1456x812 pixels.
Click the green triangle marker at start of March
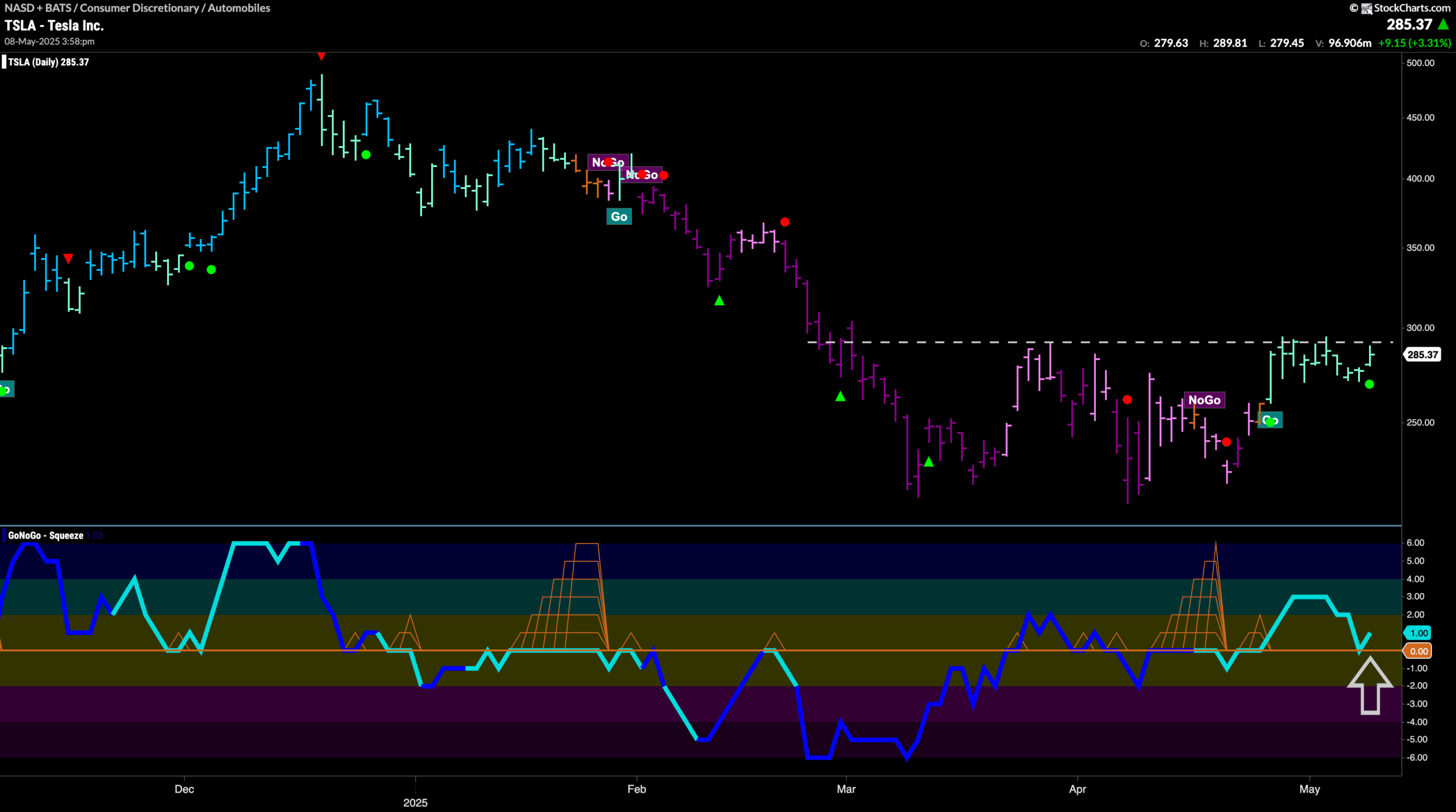coord(841,396)
